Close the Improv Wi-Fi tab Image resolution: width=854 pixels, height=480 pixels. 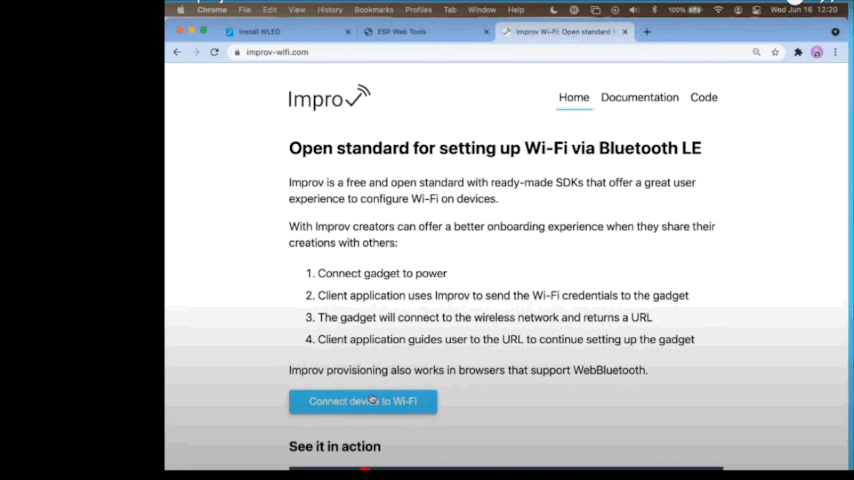coord(625,32)
